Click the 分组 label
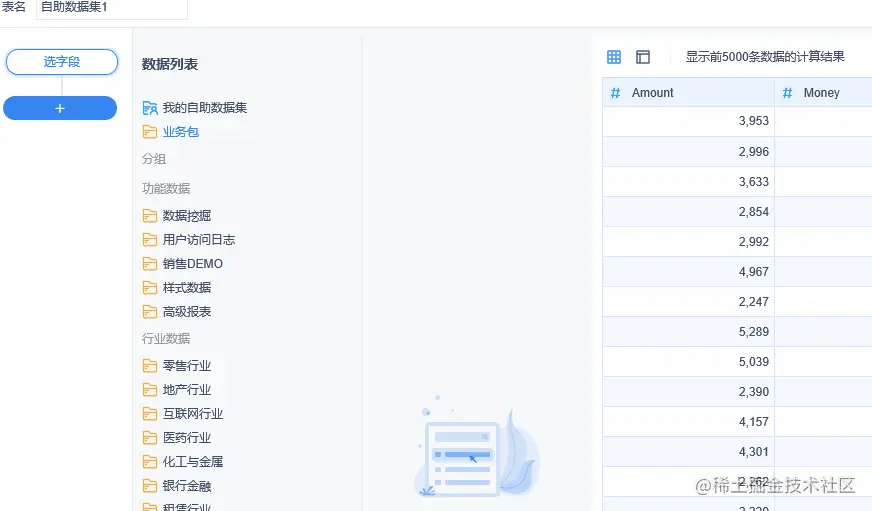 [x=153, y=159]
